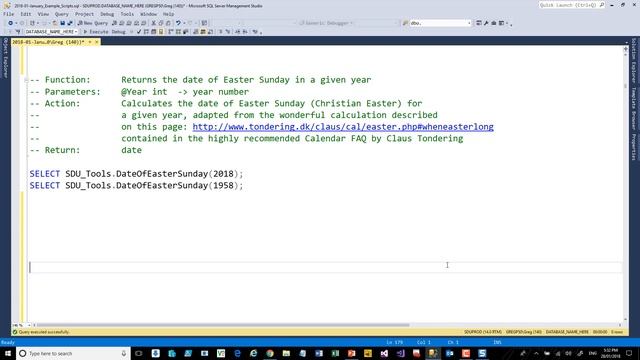Open the Tools menu

click(x=127, y=14)
